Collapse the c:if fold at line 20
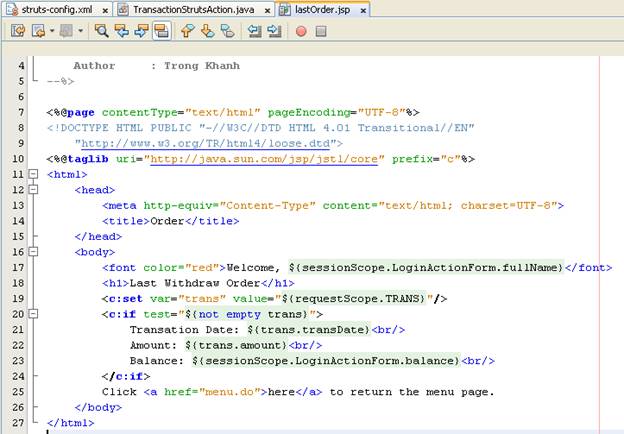The width and height of the screenshot is (624, 434). (33, 314)
